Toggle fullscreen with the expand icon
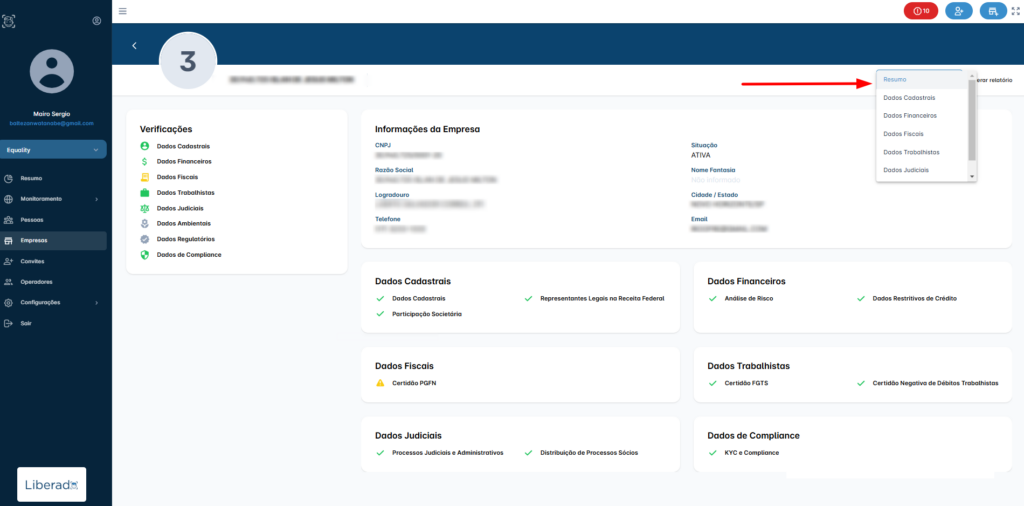This screenshot has height=506, width=1024. (x=1016, y=11)
